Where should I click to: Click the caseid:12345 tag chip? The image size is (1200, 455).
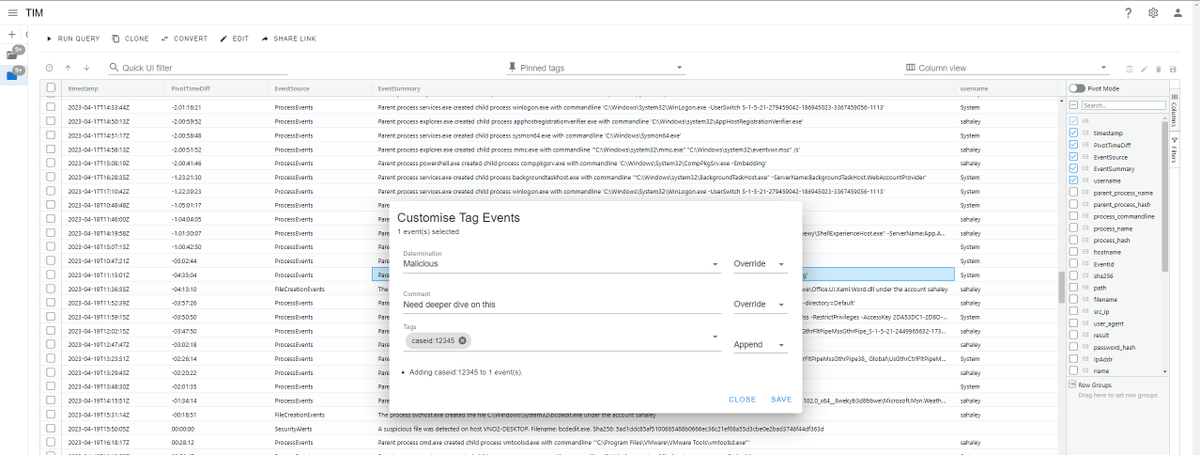tap(438, 343)
